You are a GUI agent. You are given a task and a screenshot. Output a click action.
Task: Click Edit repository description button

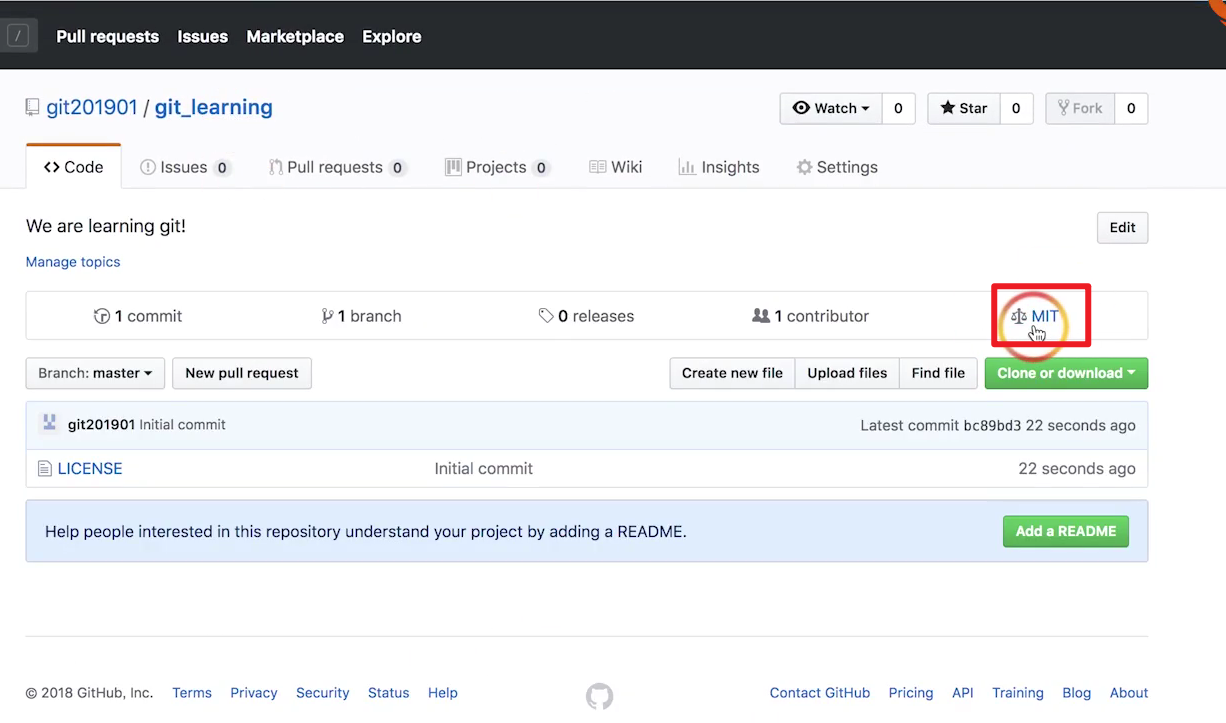click(1122, 227)
